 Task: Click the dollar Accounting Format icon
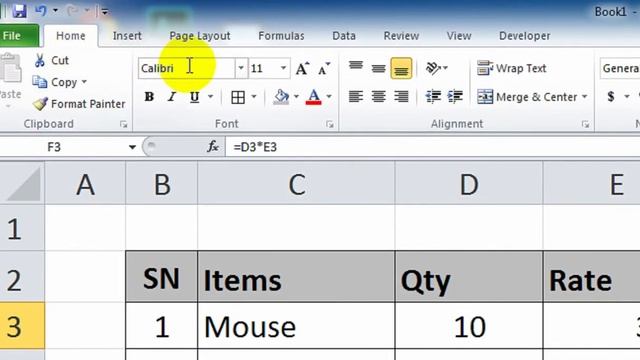(611, 97)
